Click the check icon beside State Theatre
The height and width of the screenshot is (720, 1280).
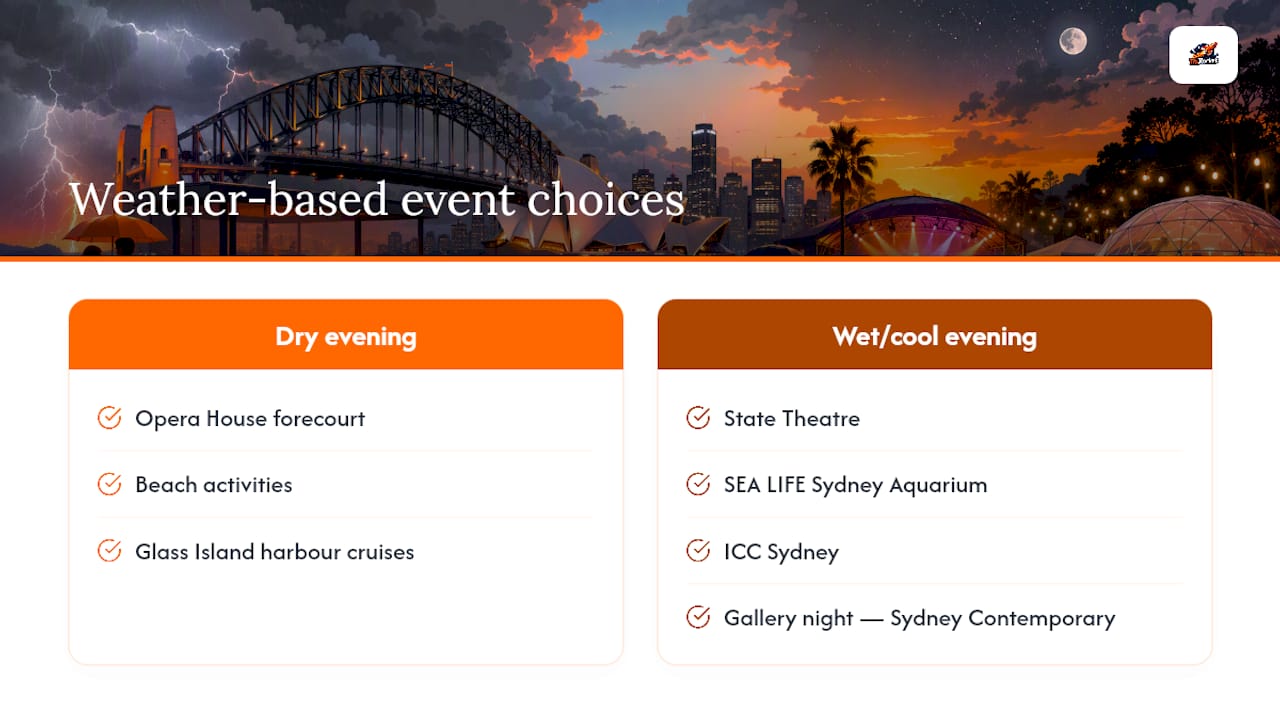698,418
